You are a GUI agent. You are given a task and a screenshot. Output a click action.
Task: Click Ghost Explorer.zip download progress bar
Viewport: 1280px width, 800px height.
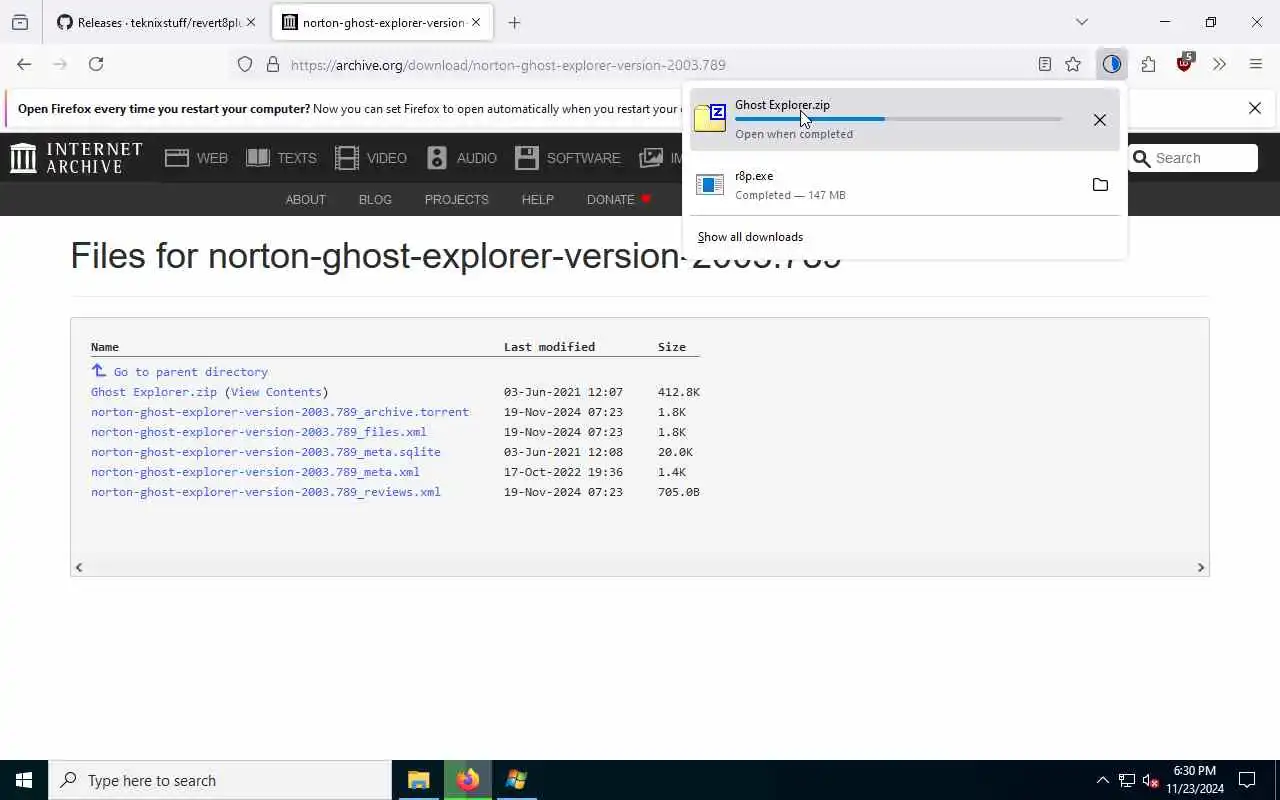tap(898, 119)
